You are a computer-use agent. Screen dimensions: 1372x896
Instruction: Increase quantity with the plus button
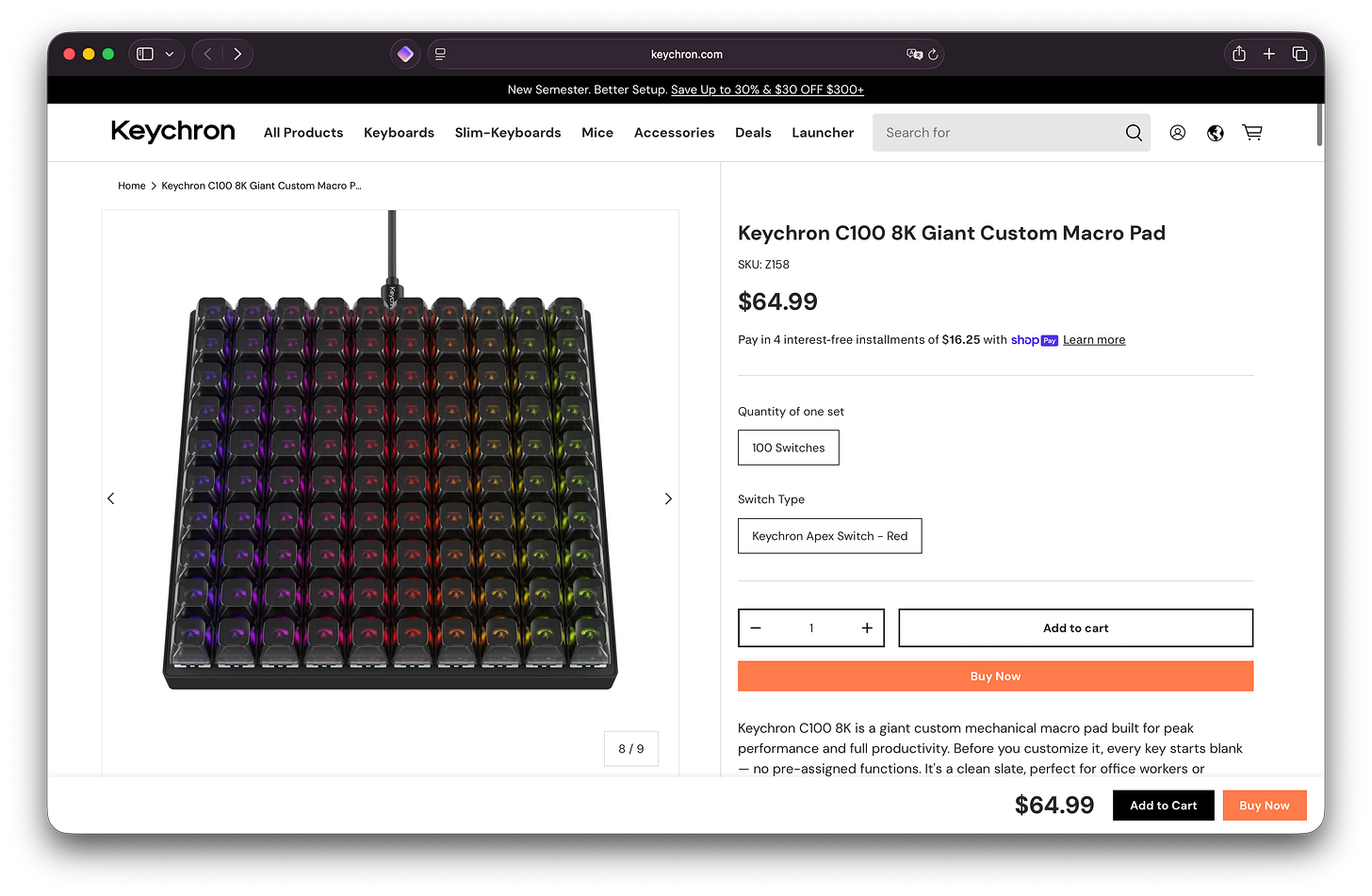(867, 628)
